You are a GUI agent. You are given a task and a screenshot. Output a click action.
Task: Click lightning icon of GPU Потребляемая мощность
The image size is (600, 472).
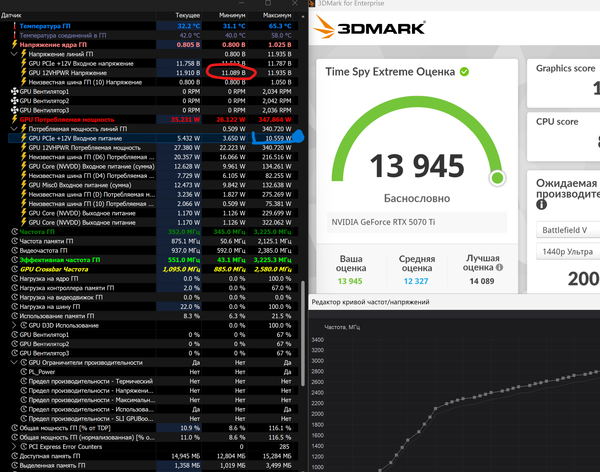click(15, 119)
